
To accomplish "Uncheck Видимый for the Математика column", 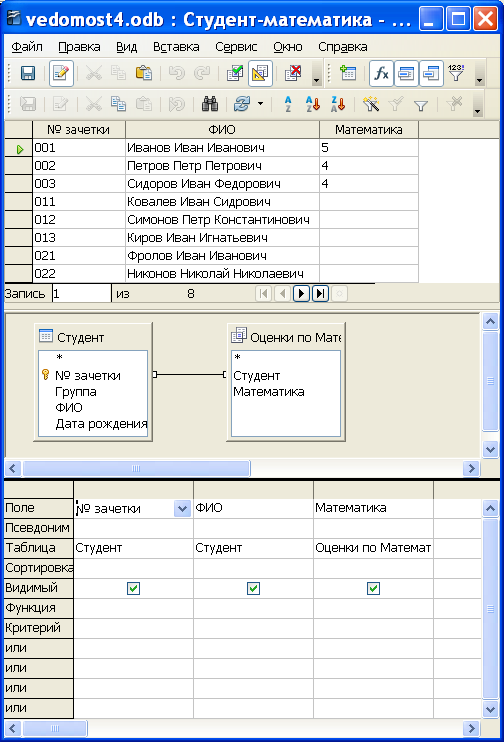I will coord(373,588).
